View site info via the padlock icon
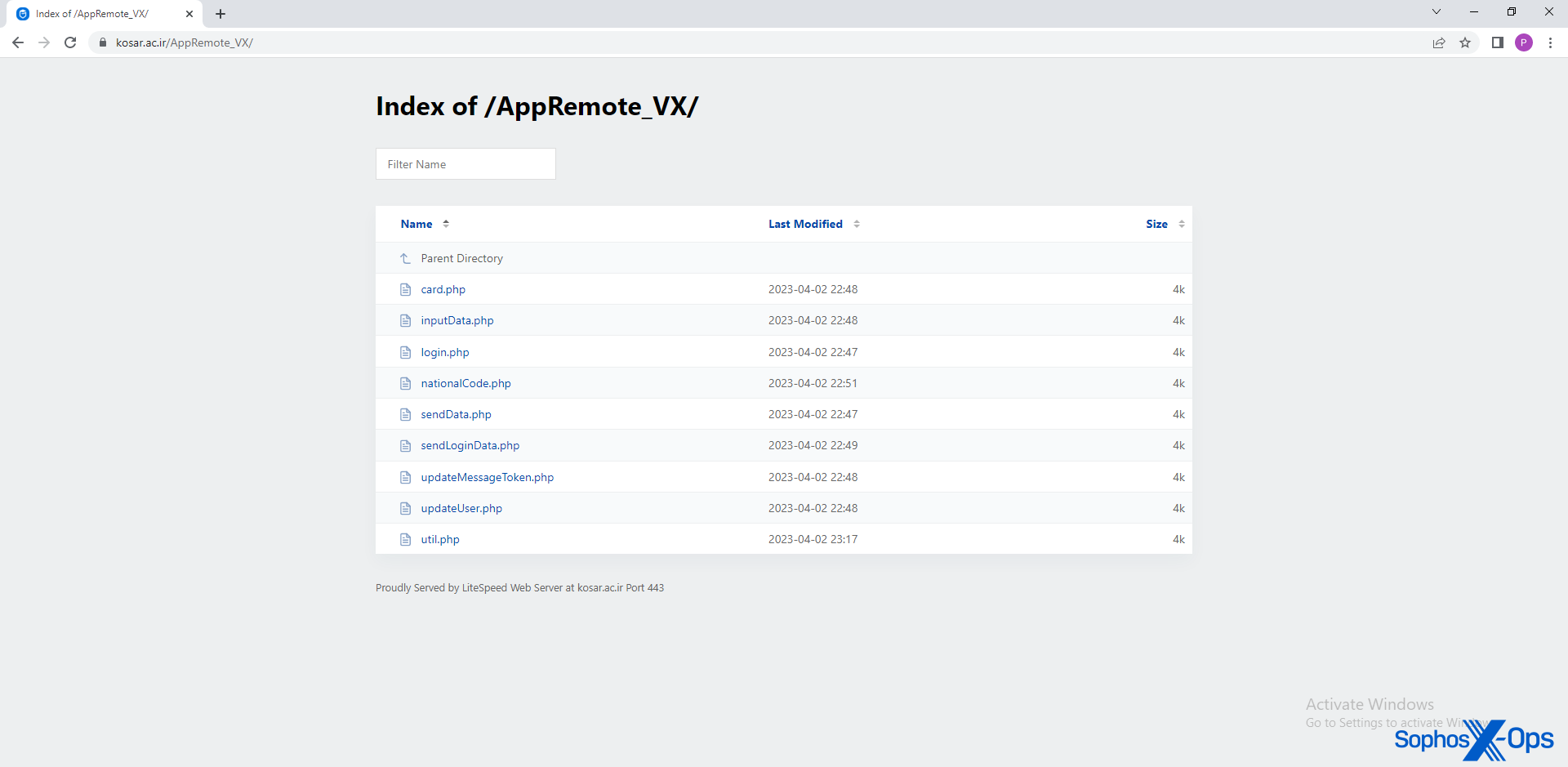This screenshot has width=1568, height=767. pyautogui.click(x=103, y=42)
